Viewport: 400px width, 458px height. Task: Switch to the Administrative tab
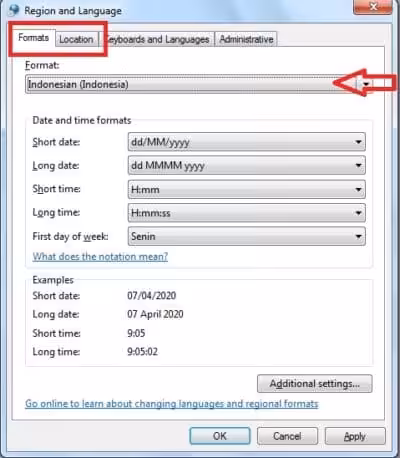pos(246,39)
